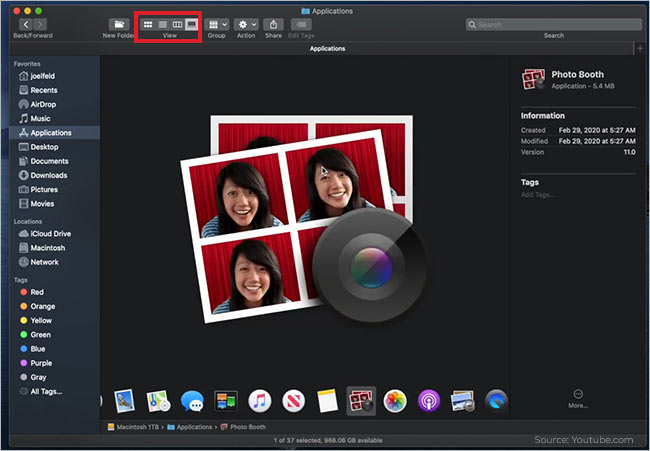Add a new tab with plus button

click(640, 48)
